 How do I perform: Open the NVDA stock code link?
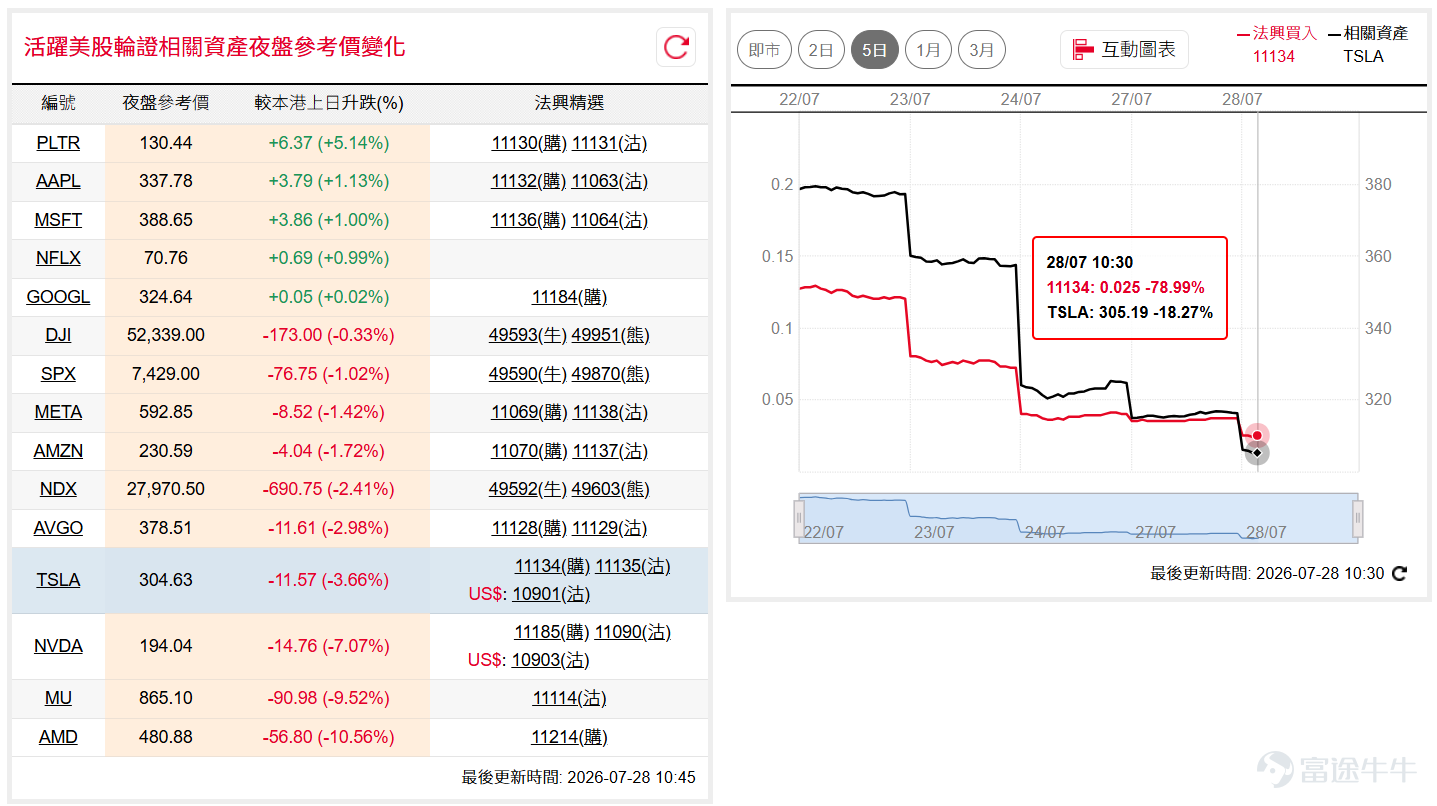pyautogui.click(x=58, y=646)
